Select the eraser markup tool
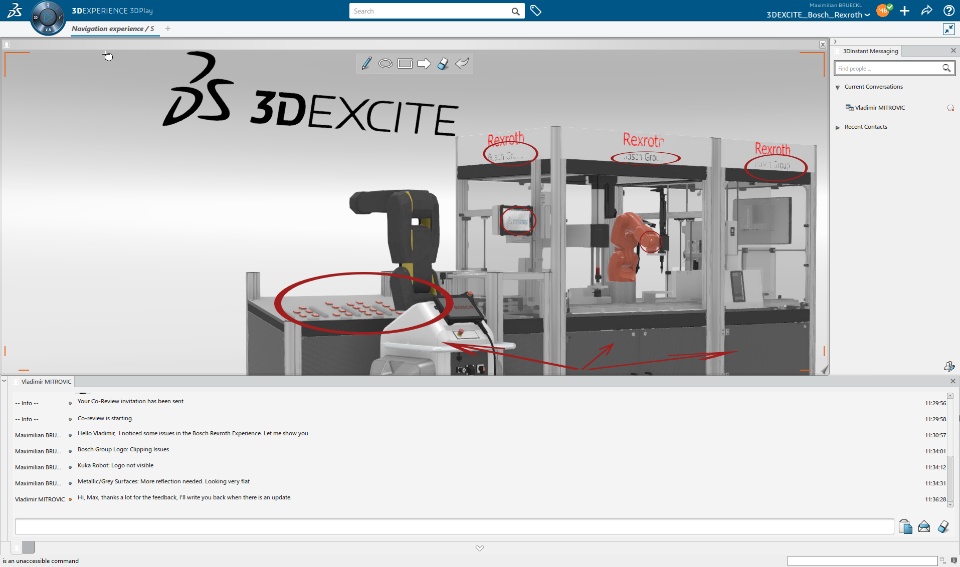The width and height of the screenshot is (960, 567). click(x=443, y=64)
